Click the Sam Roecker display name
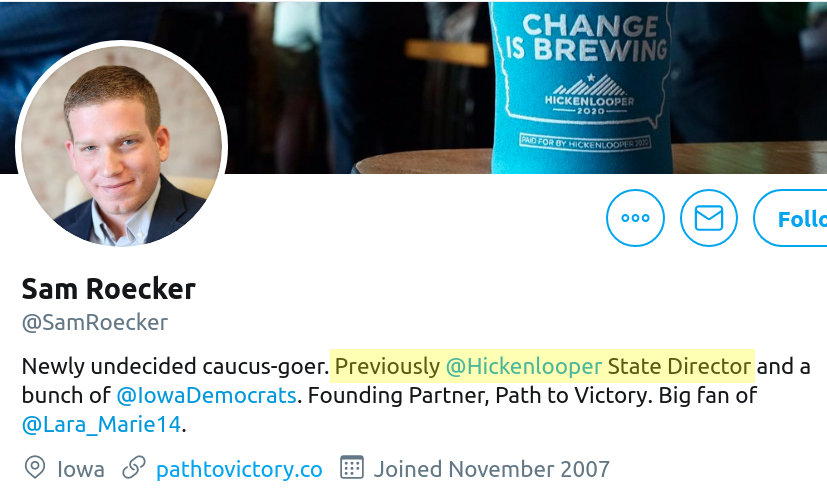This screenshot has width=827, height=500. [109, 289]
